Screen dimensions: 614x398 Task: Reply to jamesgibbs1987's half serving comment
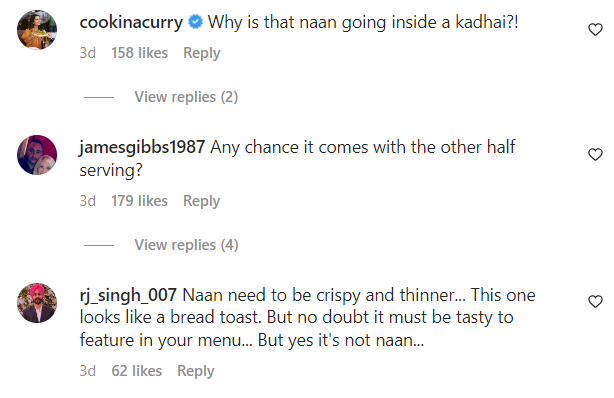click(202, 201)
